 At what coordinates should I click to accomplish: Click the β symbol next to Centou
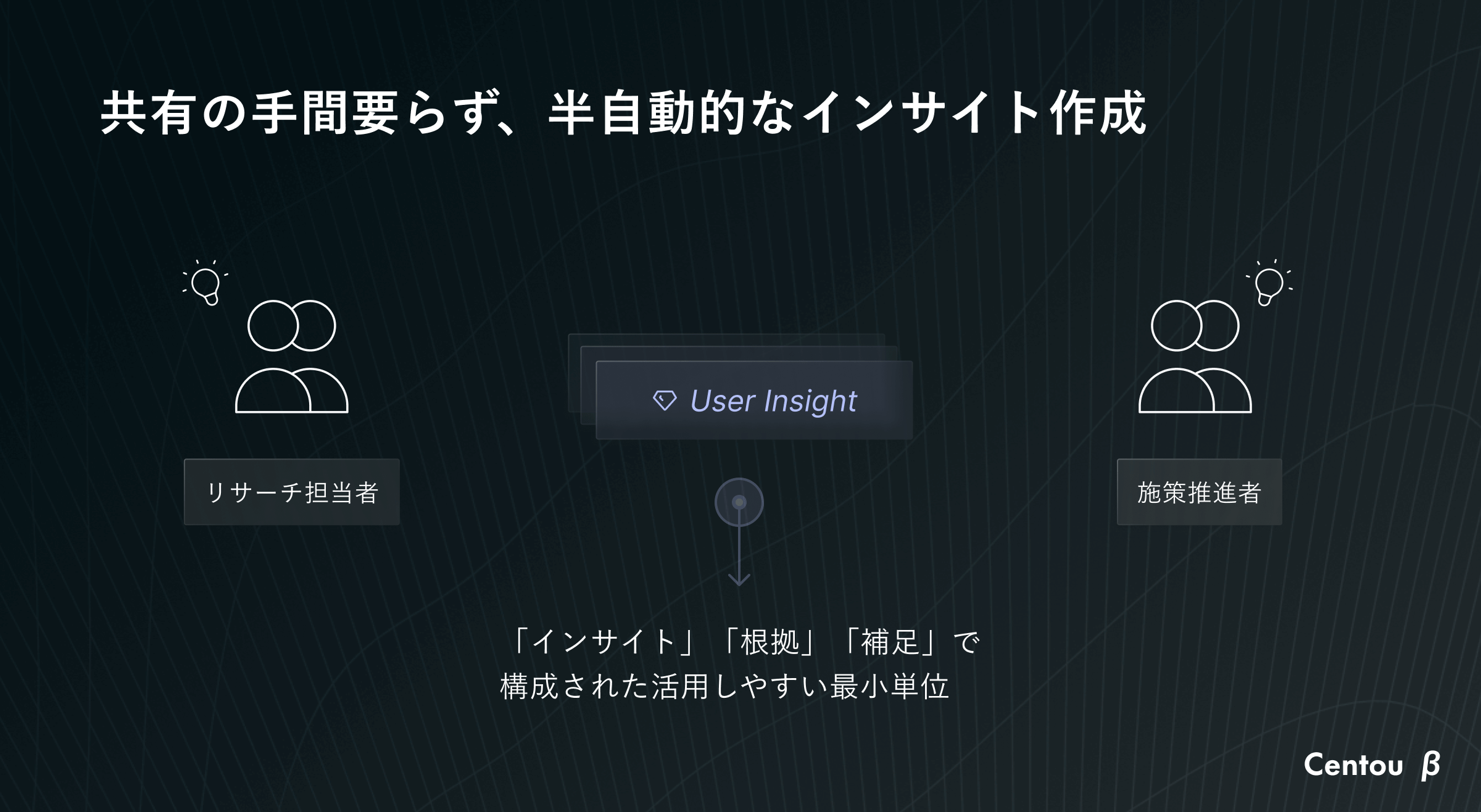pos(1430,766)
